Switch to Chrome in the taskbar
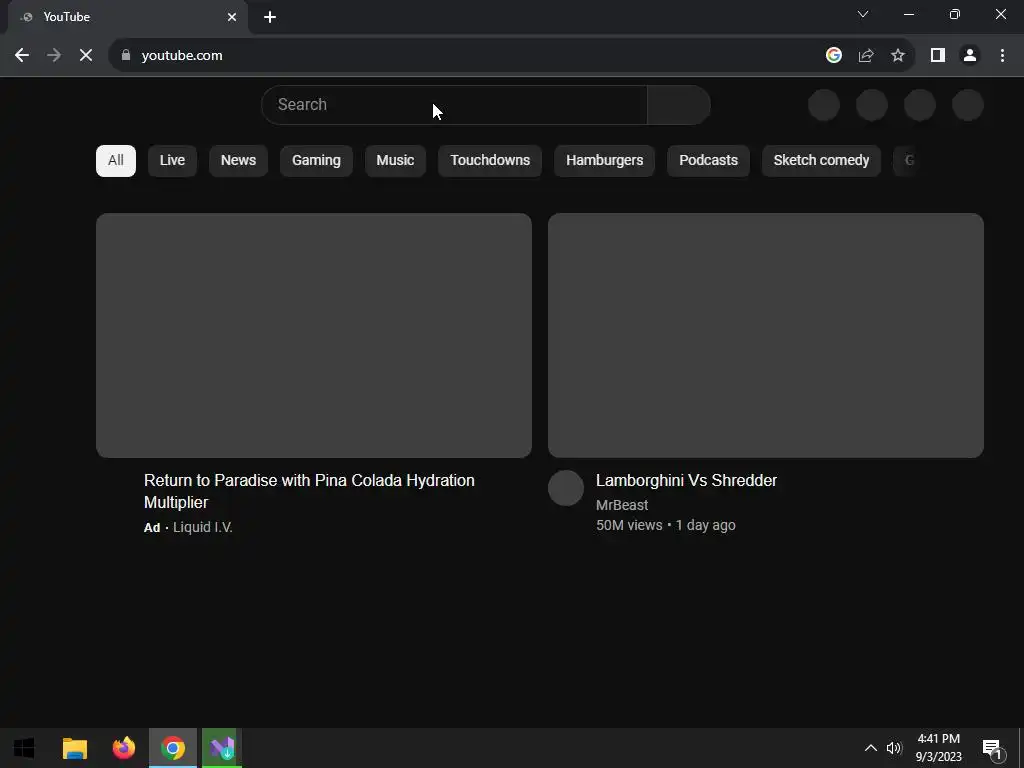 coord(173,748)
